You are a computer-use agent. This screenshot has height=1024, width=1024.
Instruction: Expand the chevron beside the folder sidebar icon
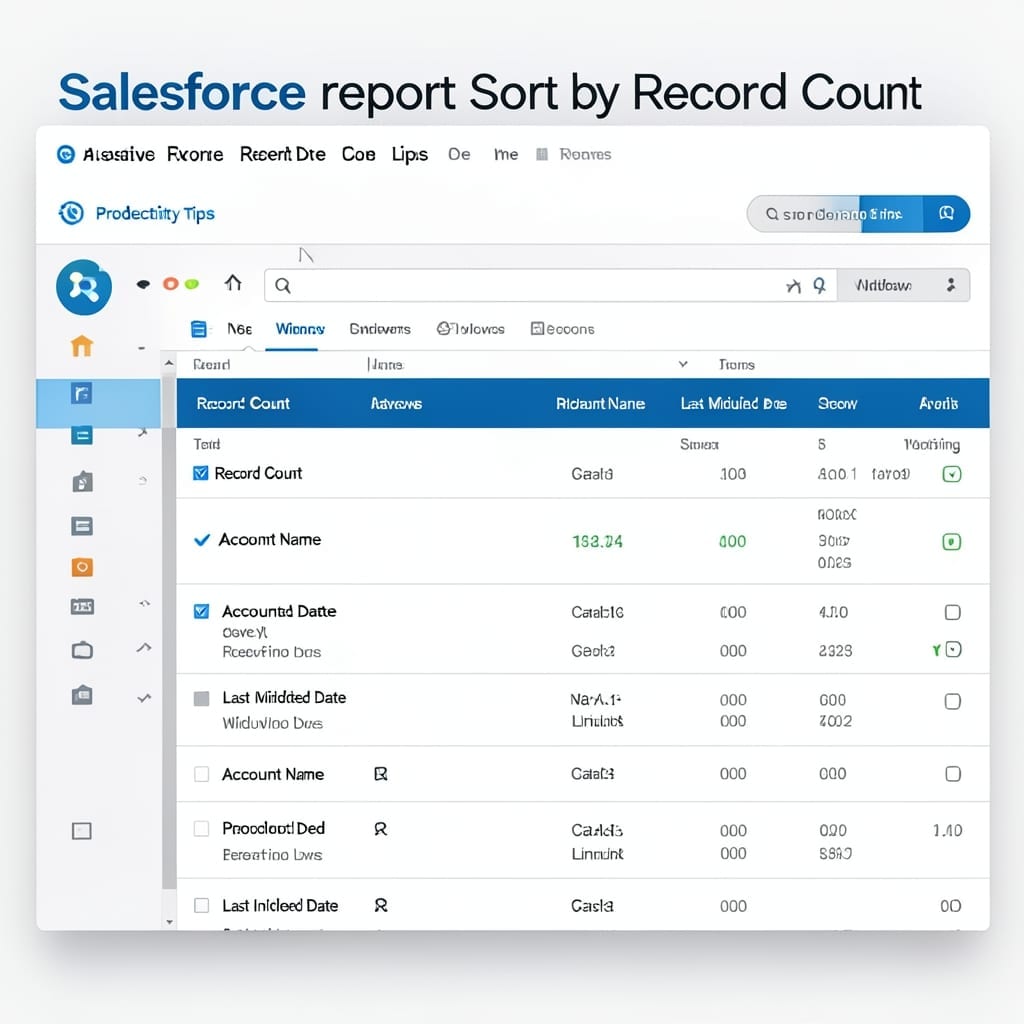pos(144,698)
